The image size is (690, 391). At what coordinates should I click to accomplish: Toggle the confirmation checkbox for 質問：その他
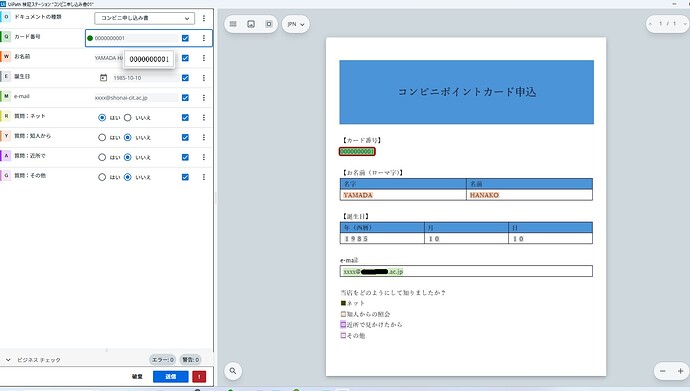click(185, 177)
